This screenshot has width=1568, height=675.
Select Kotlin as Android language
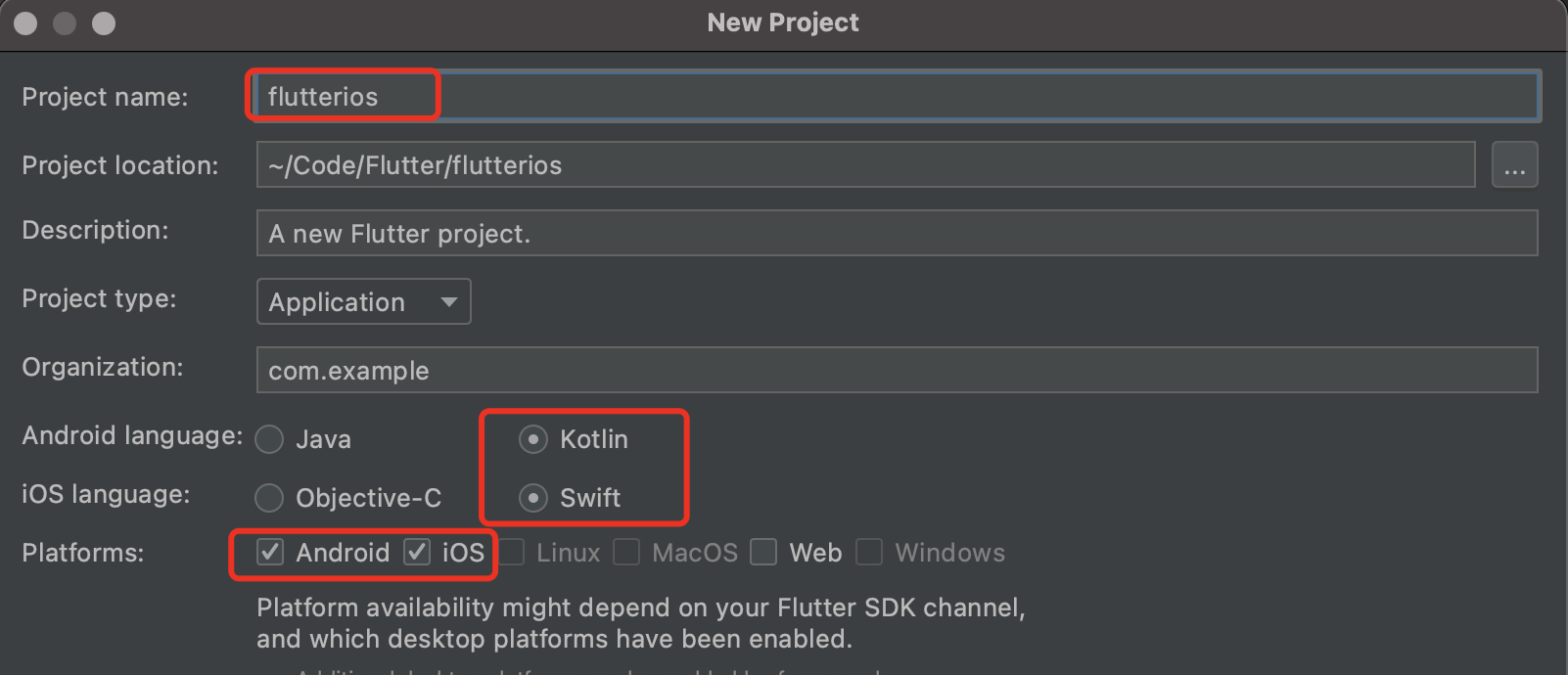pyautogui.click(x=532, y=439)
